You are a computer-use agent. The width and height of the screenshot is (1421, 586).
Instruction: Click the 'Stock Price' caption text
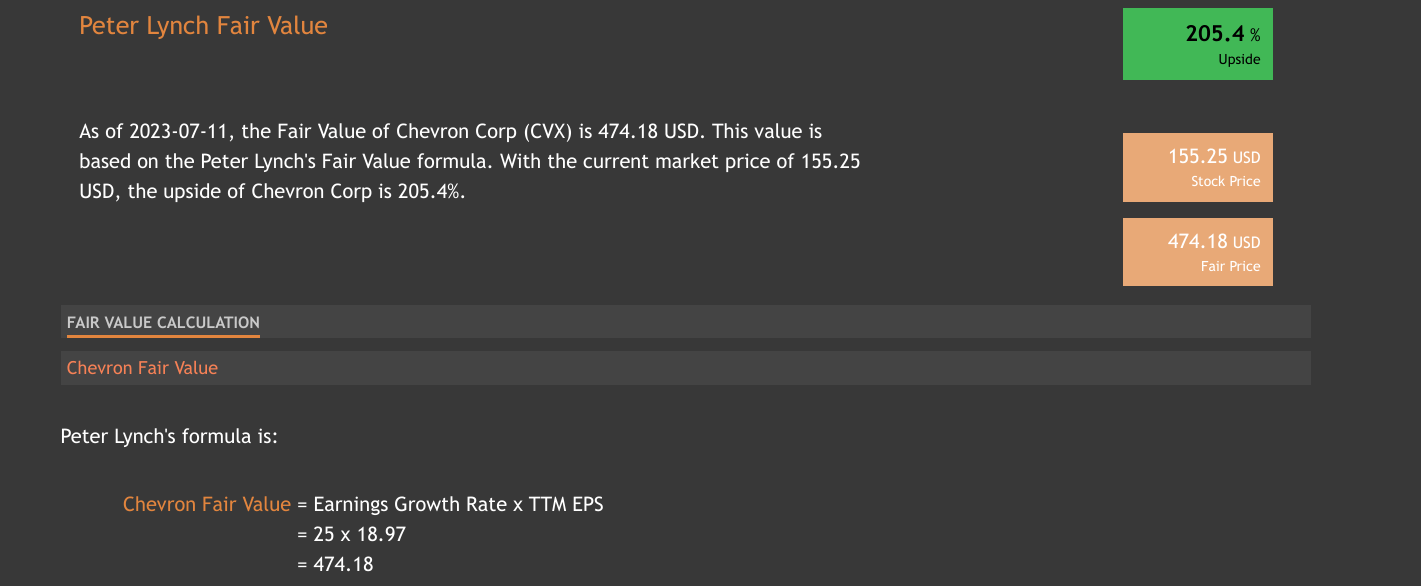[1225, 182]
